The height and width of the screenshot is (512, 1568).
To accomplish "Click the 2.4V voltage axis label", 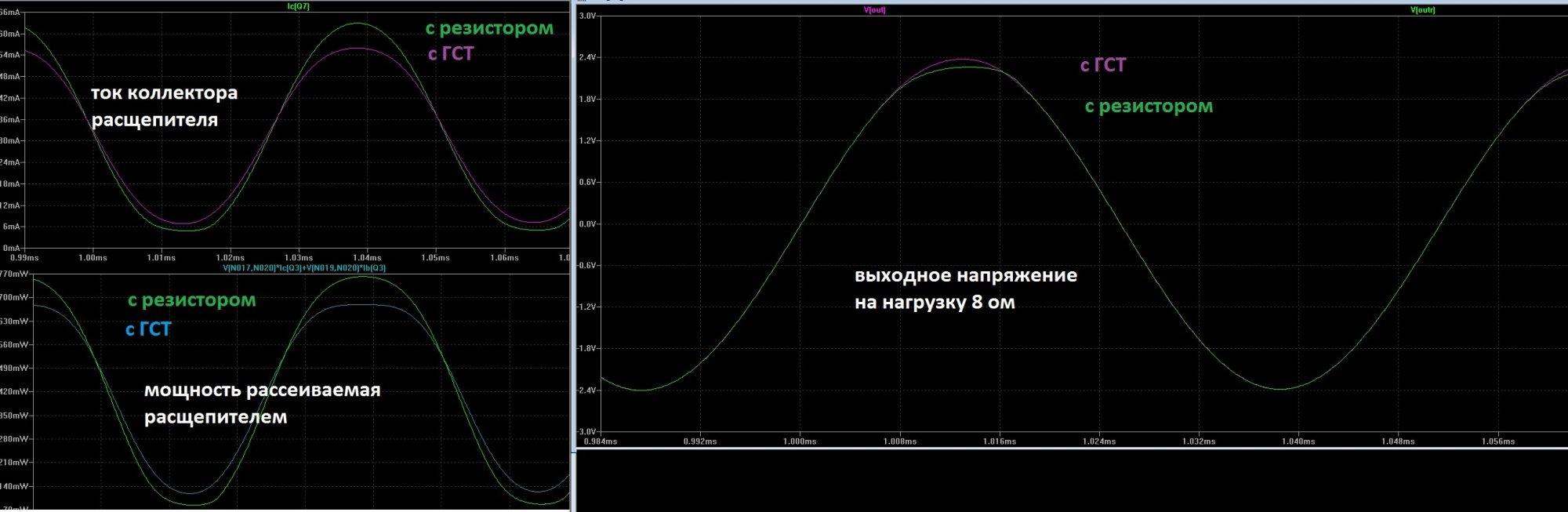I will click(x=587, y=57).
